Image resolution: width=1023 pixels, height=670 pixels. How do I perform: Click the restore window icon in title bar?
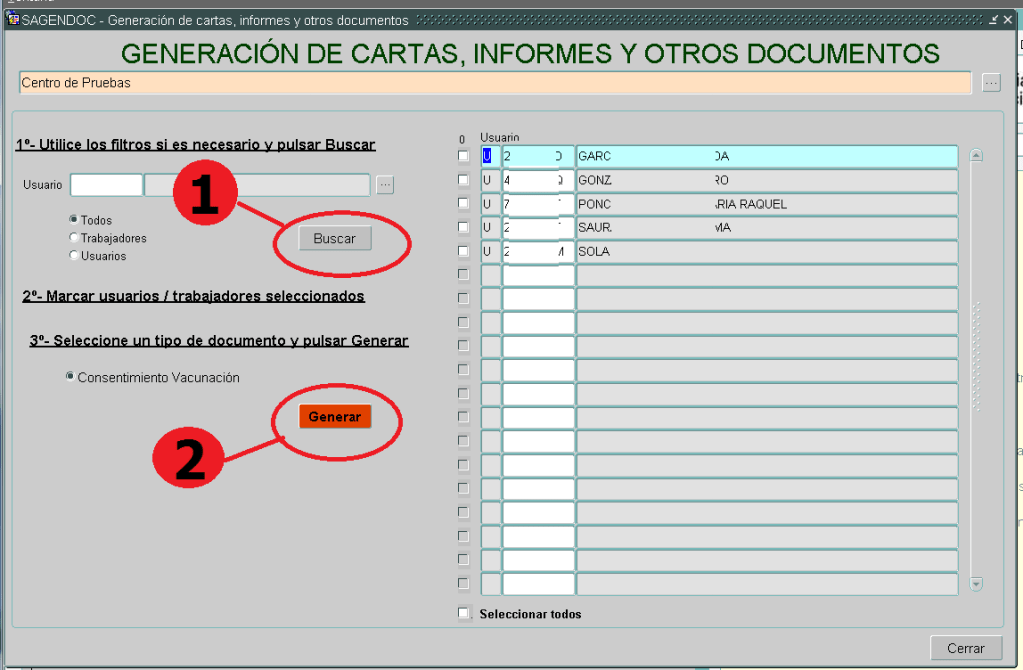[x=993, y=20]
